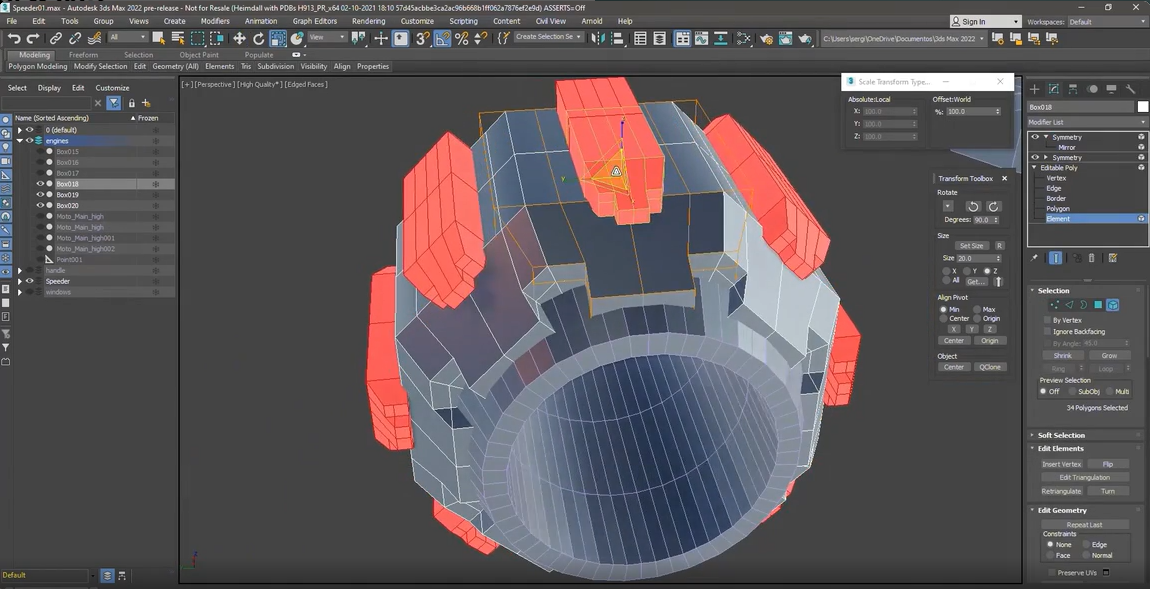Open the Utilities wrench panel tab
This screenshot has width=1150, height=589.
pyautogui.click(x=1130, y=89)
